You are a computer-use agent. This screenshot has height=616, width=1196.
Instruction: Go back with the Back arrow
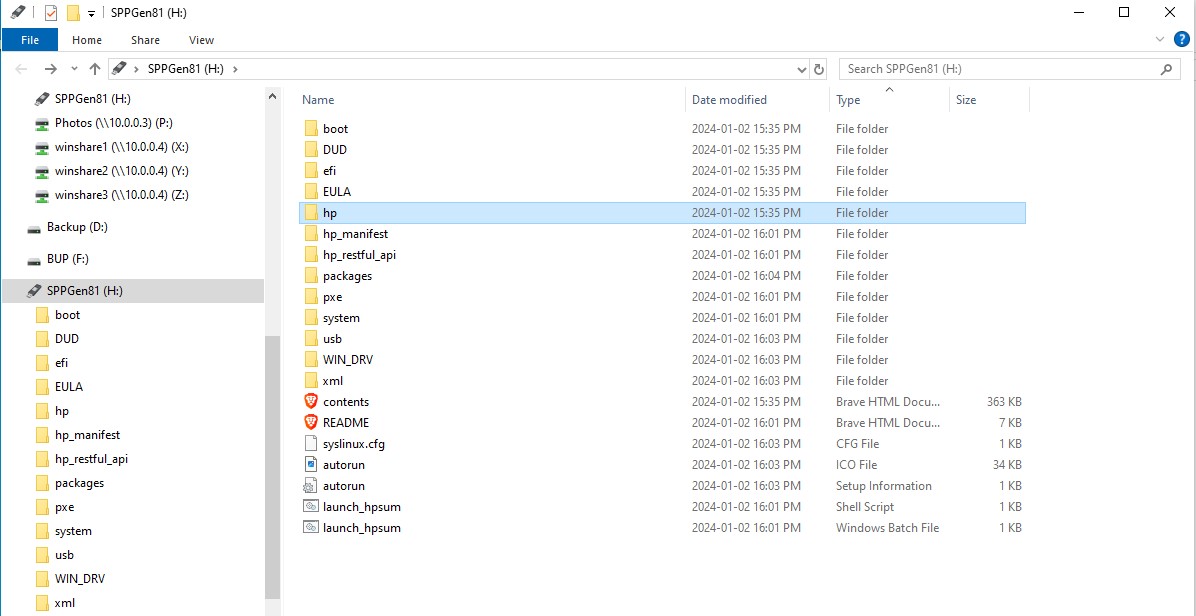tap(21, 69)
